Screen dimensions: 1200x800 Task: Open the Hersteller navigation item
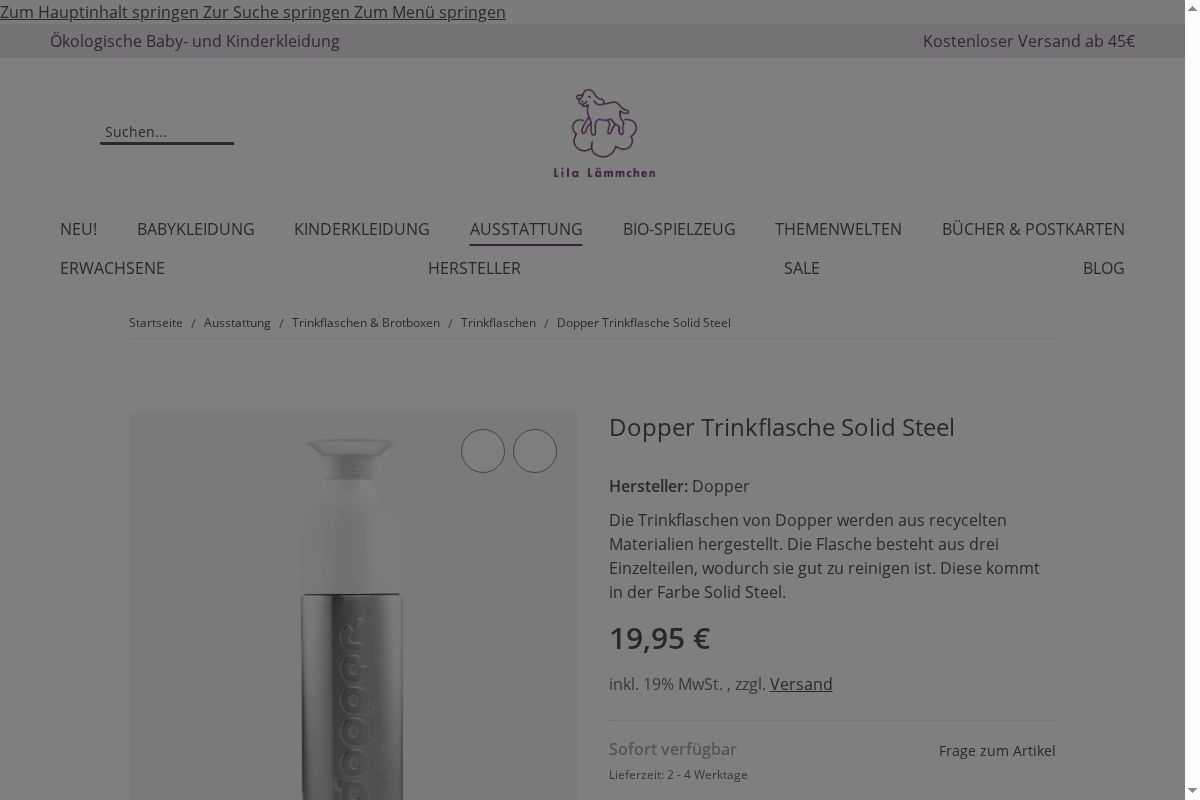click(474, 268)
